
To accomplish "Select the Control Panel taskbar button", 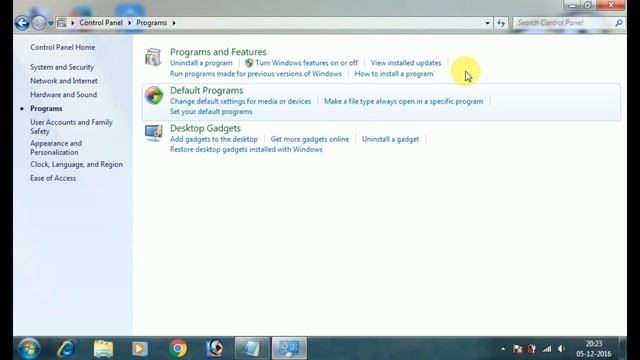I will pyautogui.click(x=289, y=348).
